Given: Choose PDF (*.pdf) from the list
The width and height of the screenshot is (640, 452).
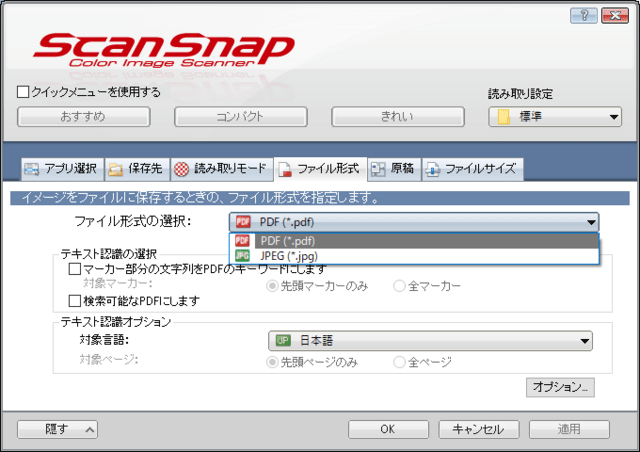Looking at the screenshot, I should tap(414, 240).
